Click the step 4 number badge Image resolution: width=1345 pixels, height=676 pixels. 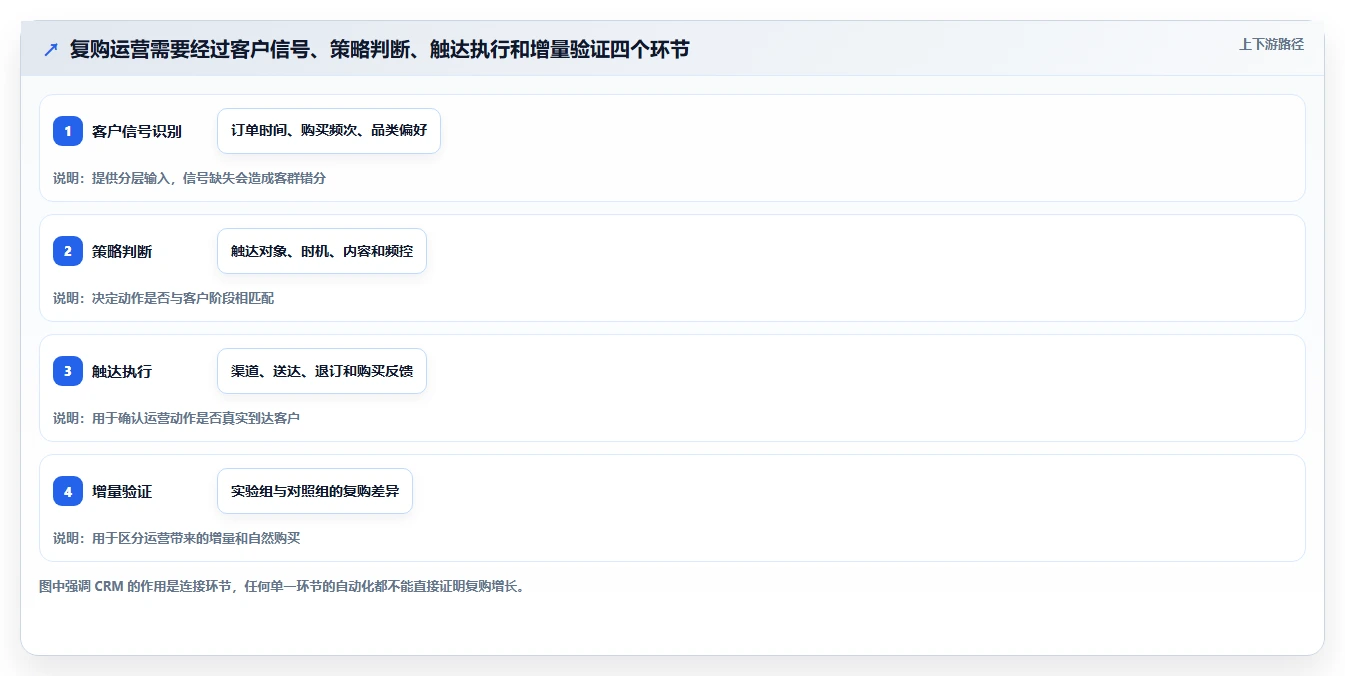68,491
